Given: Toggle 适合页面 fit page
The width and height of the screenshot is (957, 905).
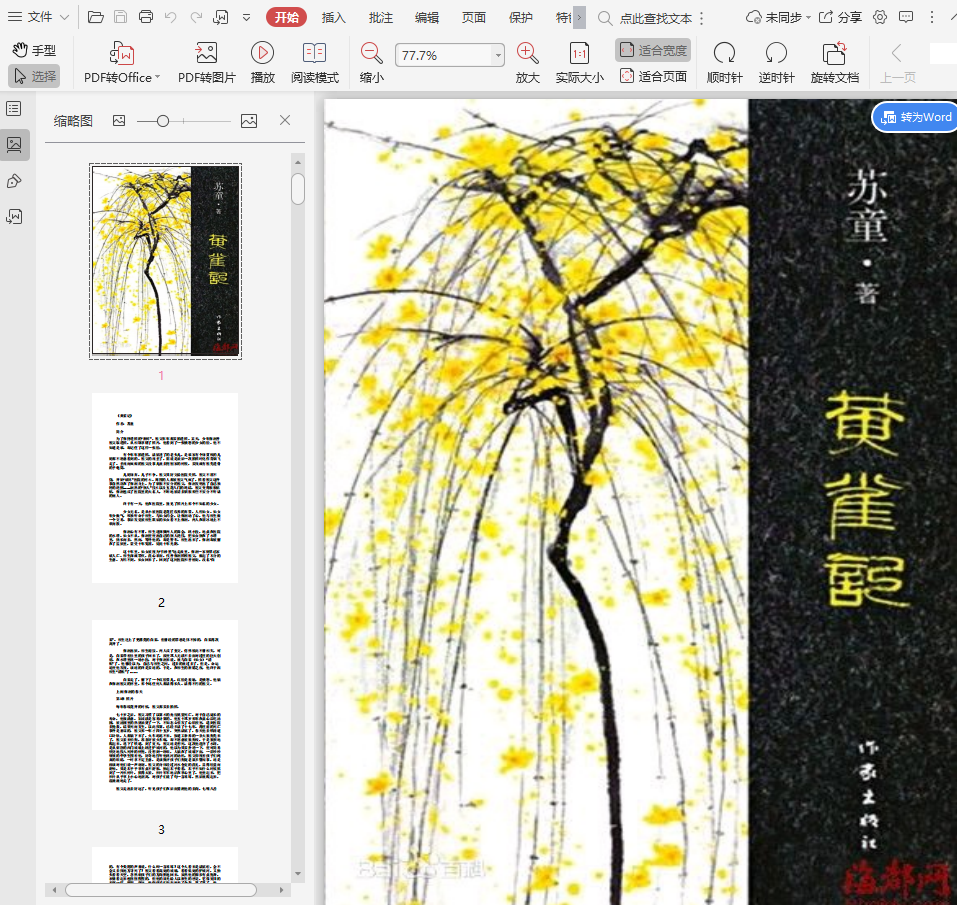Looking at the screenshot, I should click(x=653, y=76).
